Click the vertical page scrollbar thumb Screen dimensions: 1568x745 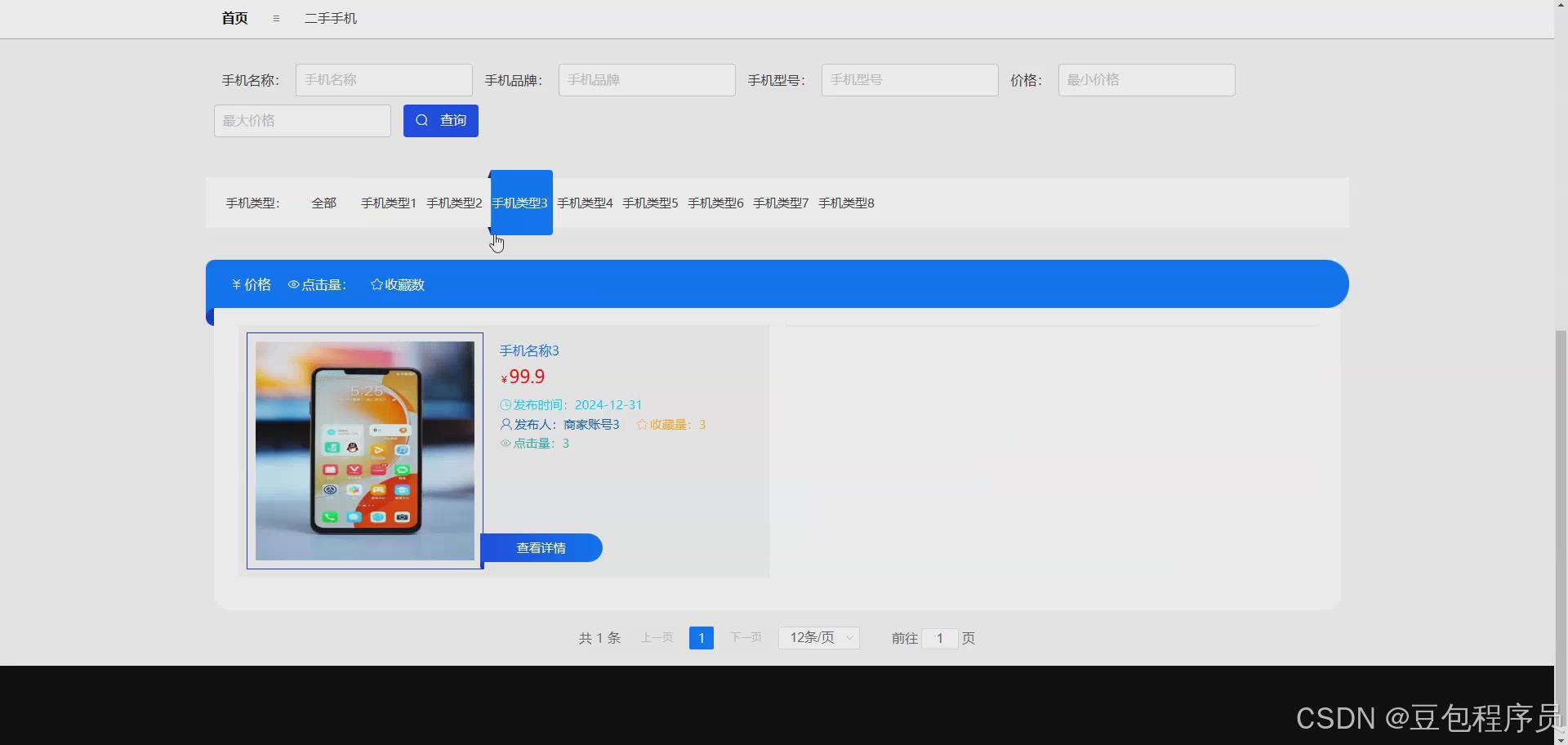pos(1561,529)
